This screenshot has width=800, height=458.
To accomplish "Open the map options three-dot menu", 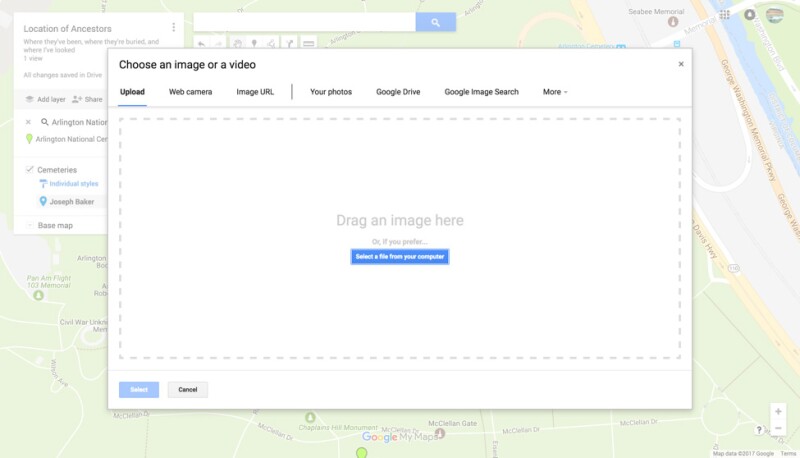I will point(173,27).
